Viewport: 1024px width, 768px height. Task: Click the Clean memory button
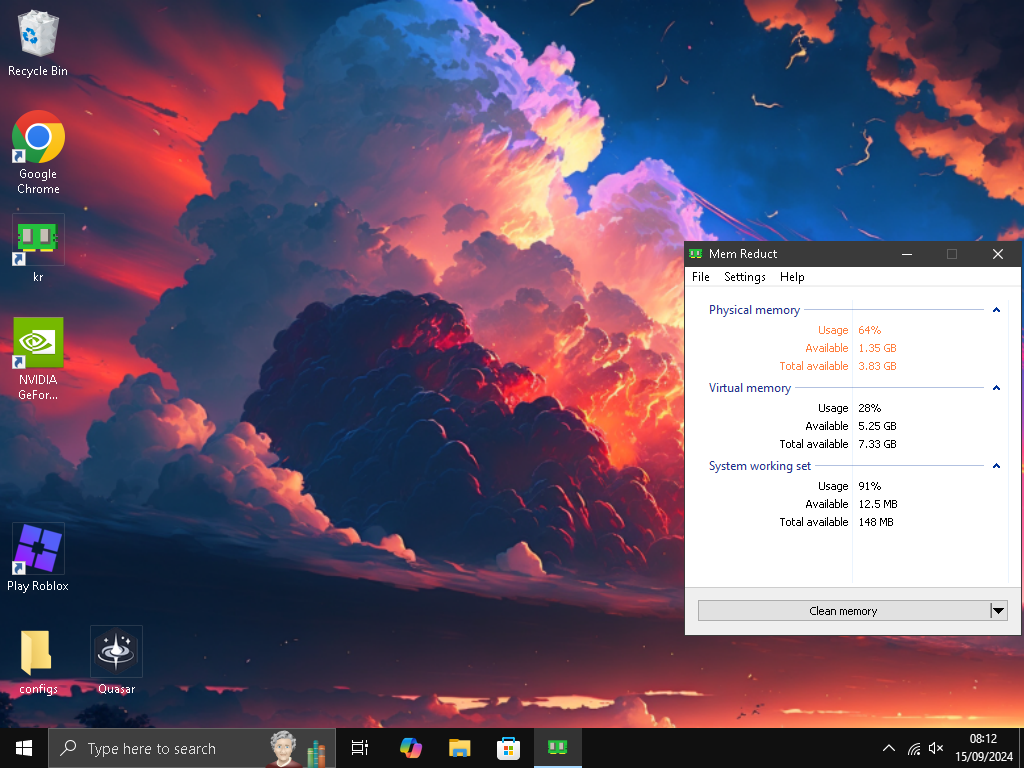[x=842, y=611]
